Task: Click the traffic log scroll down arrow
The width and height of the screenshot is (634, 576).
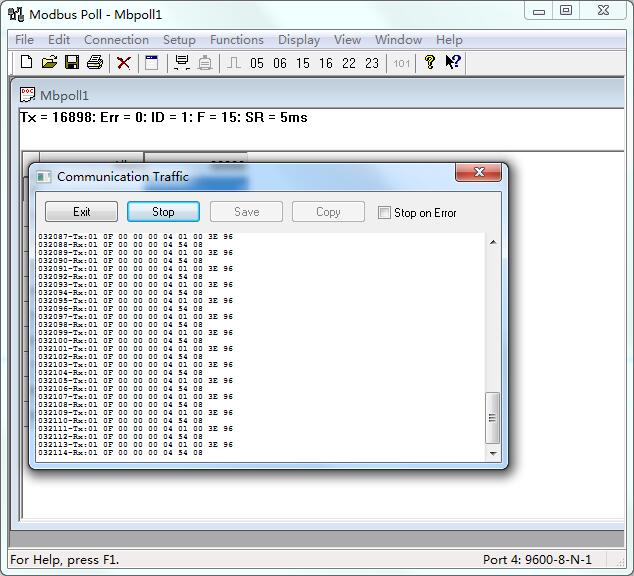Action: click(493, 454)
